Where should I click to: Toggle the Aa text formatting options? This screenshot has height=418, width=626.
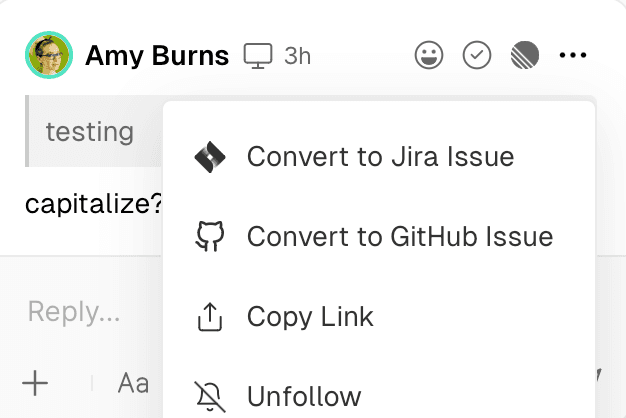pos(133,382)
